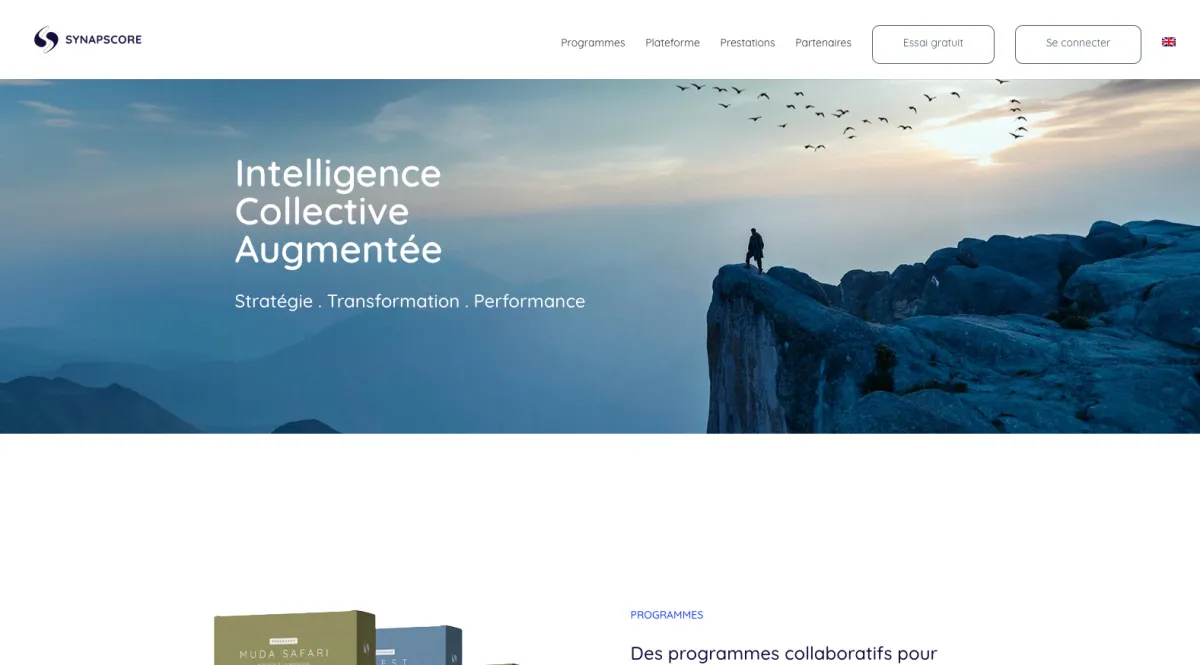Click the Se connecter button
The height and width of the screenshot is (665, 1200).
click(1078, 44)
